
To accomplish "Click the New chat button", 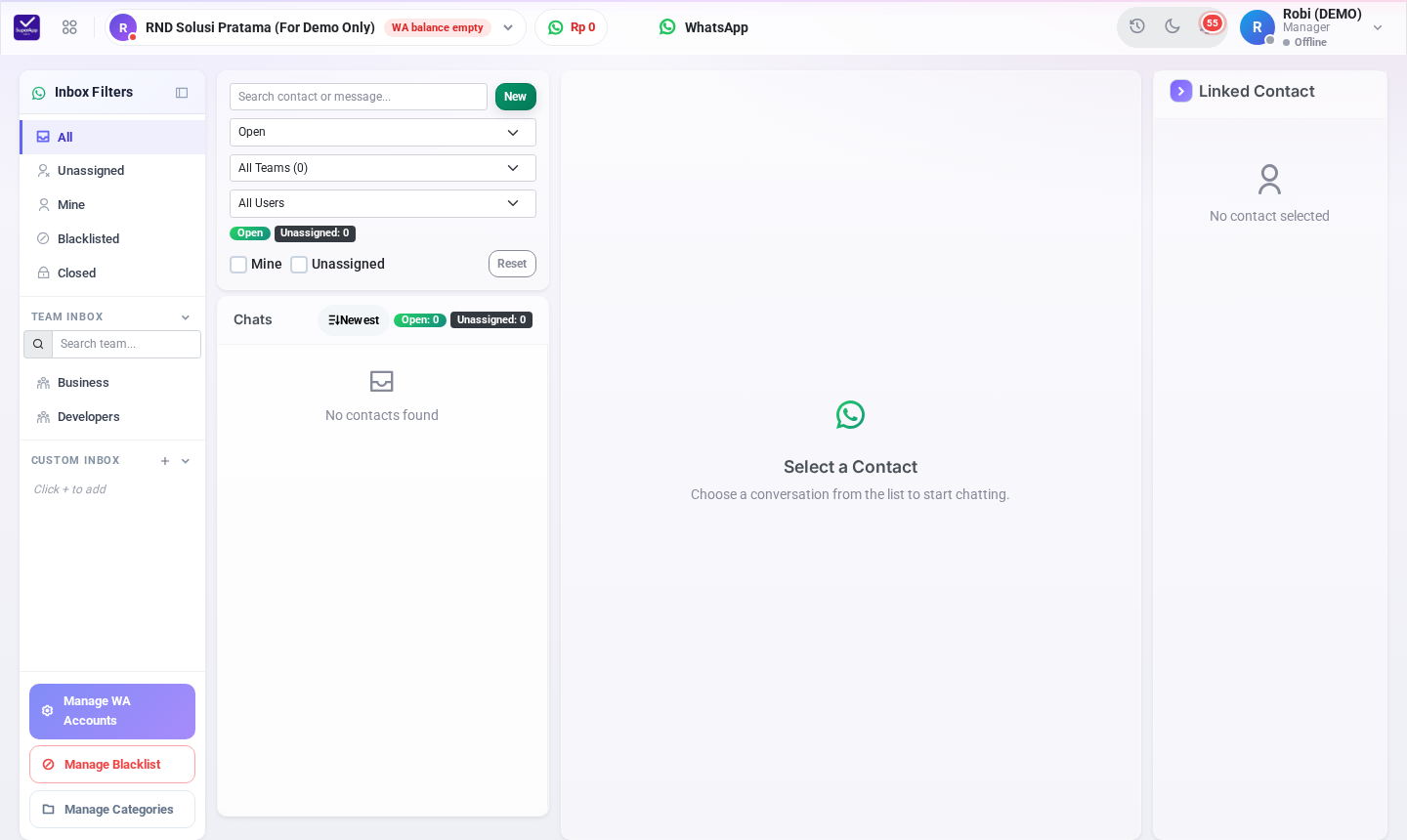I will point(516,97).
